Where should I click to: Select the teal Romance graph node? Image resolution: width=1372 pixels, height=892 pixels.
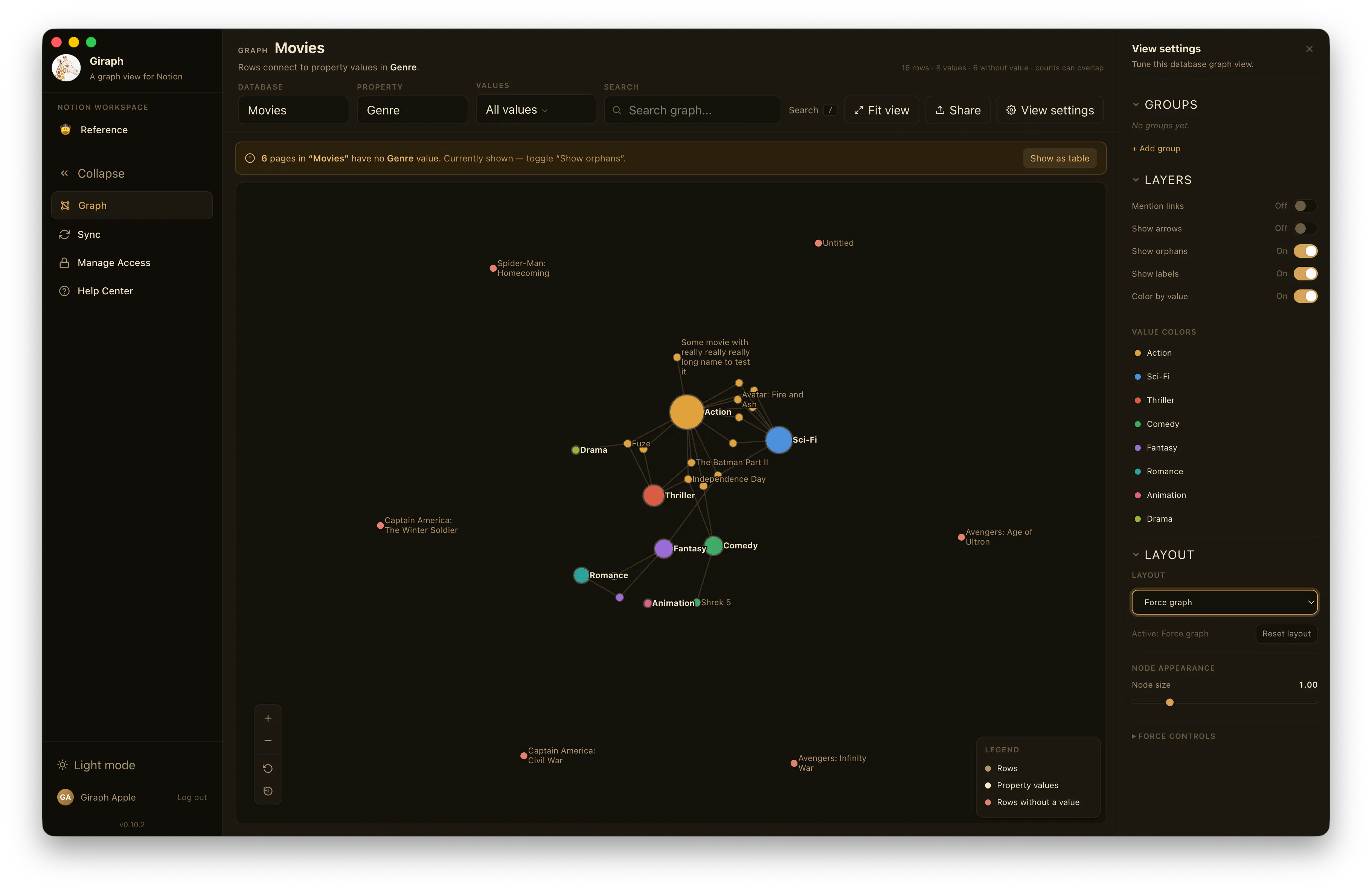(x=581, y=574)
